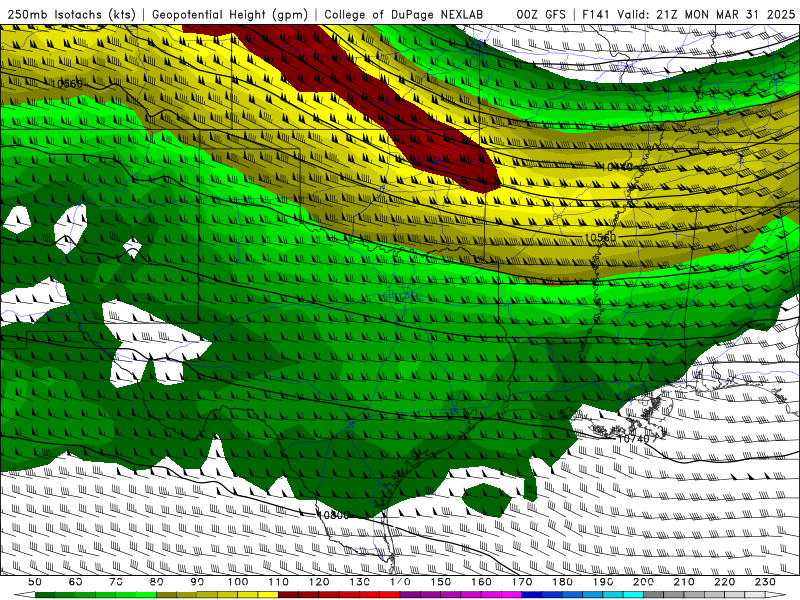
Task: Click the 60 knot label on the color scale
Action: (x=76, y=582)
